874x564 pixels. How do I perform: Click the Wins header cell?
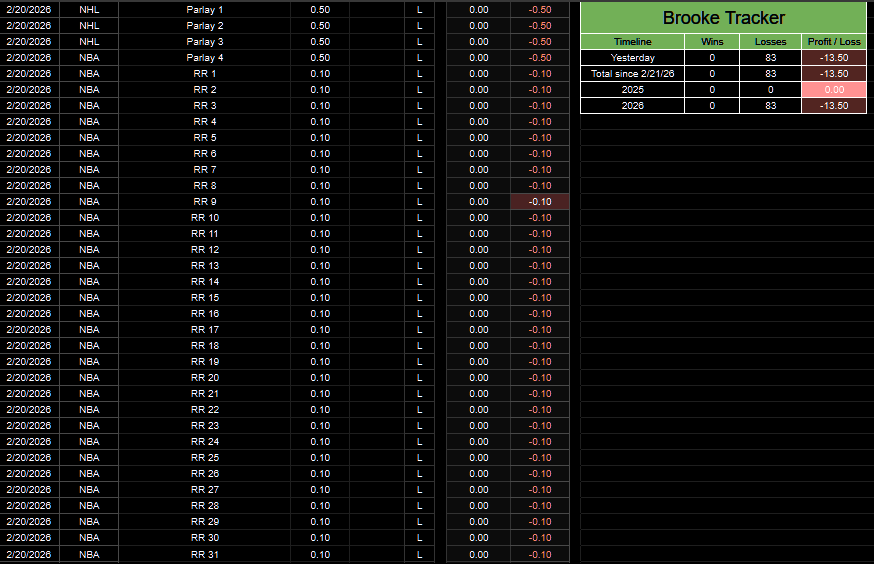712,42
